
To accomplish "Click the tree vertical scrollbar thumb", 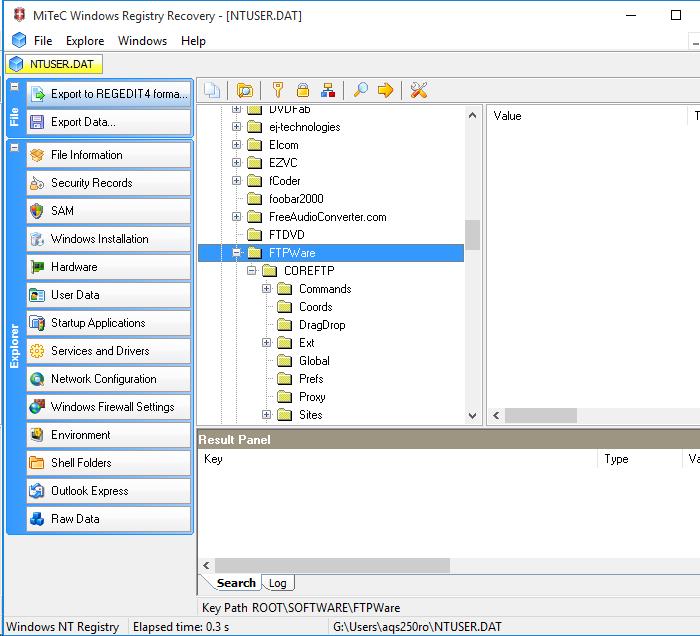I will (x=472, y=235).
